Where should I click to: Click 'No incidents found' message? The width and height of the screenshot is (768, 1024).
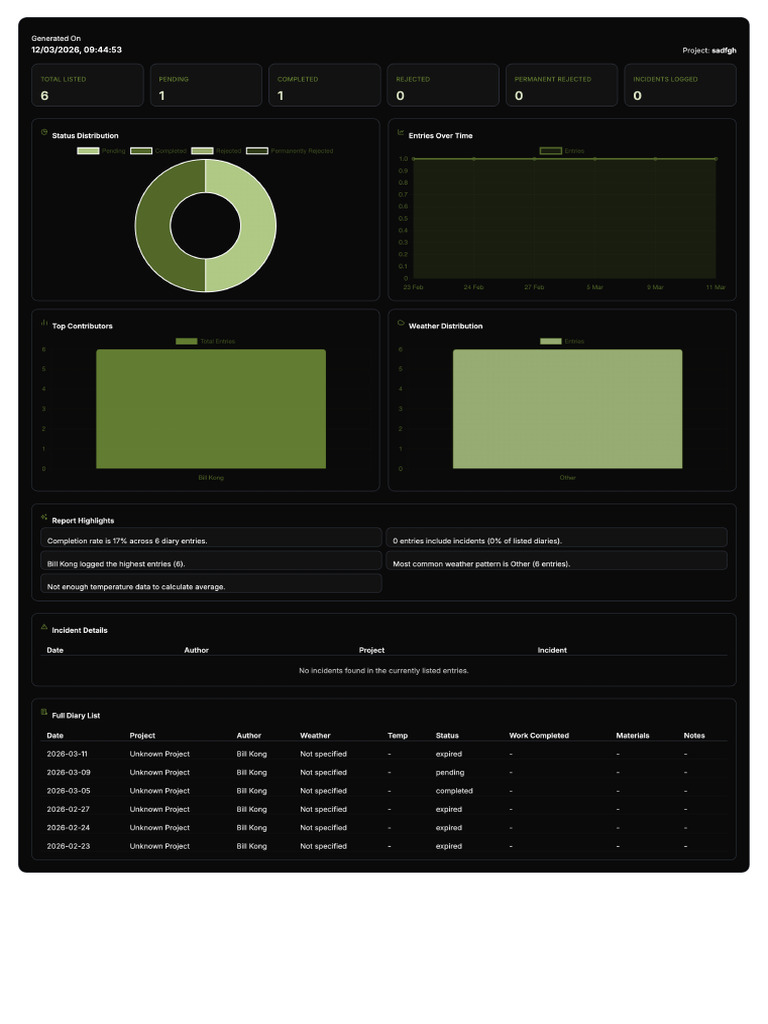pos(383,671)
